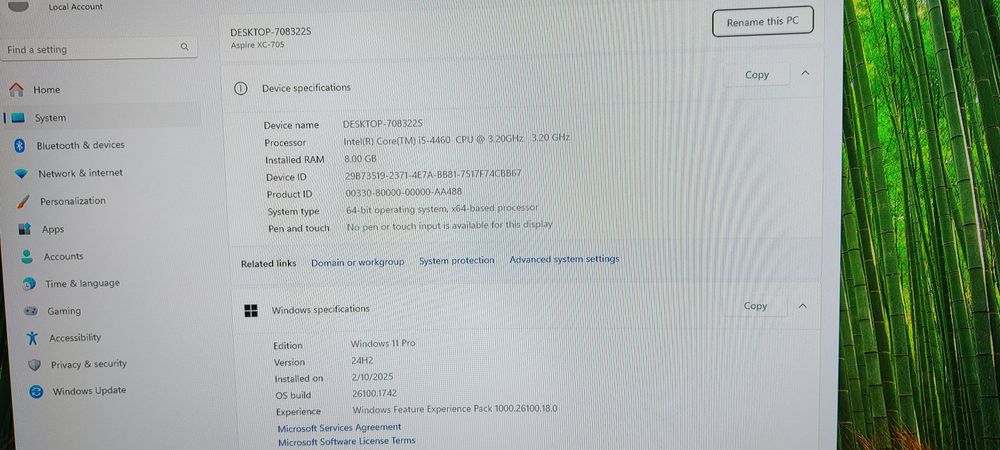Click the Related links label

tap(268, 264)
